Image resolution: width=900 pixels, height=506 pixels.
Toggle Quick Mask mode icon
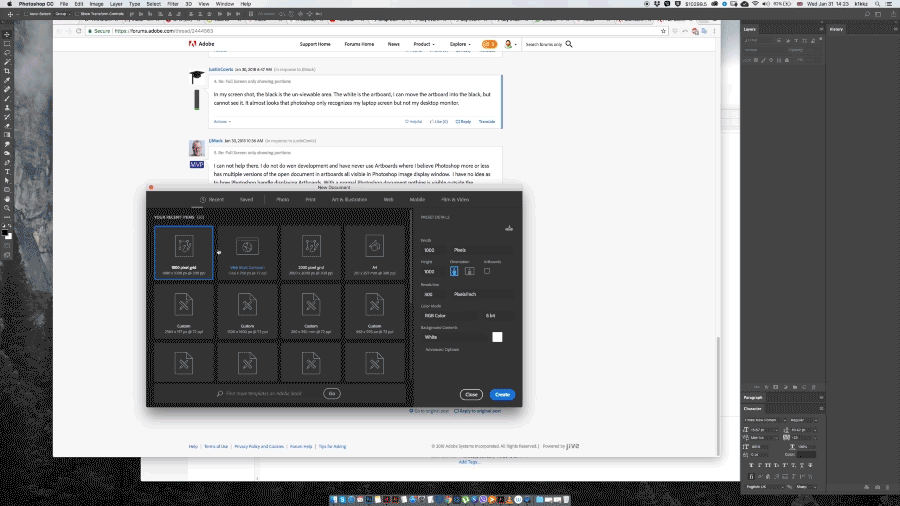tap(7, 246)
